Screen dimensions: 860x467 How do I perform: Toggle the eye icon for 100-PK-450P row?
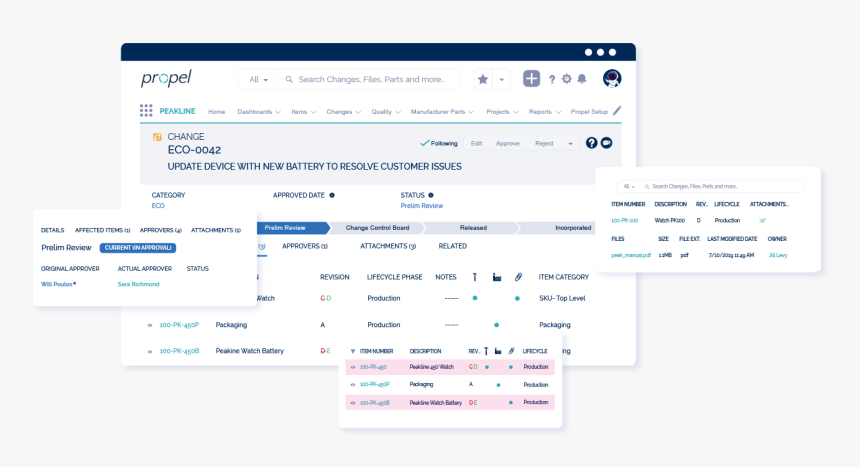150,325
